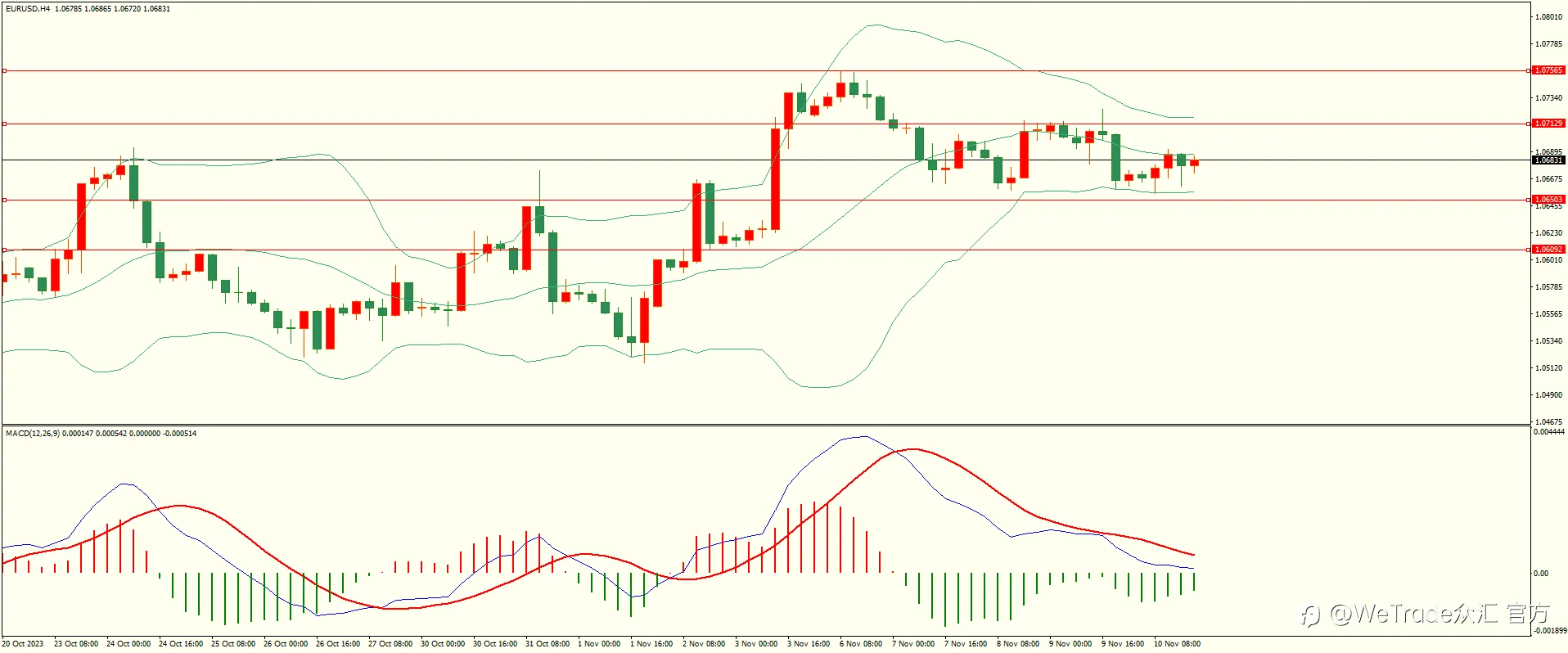Click the 26 Oct 00:00 time label

coord(286,644)
